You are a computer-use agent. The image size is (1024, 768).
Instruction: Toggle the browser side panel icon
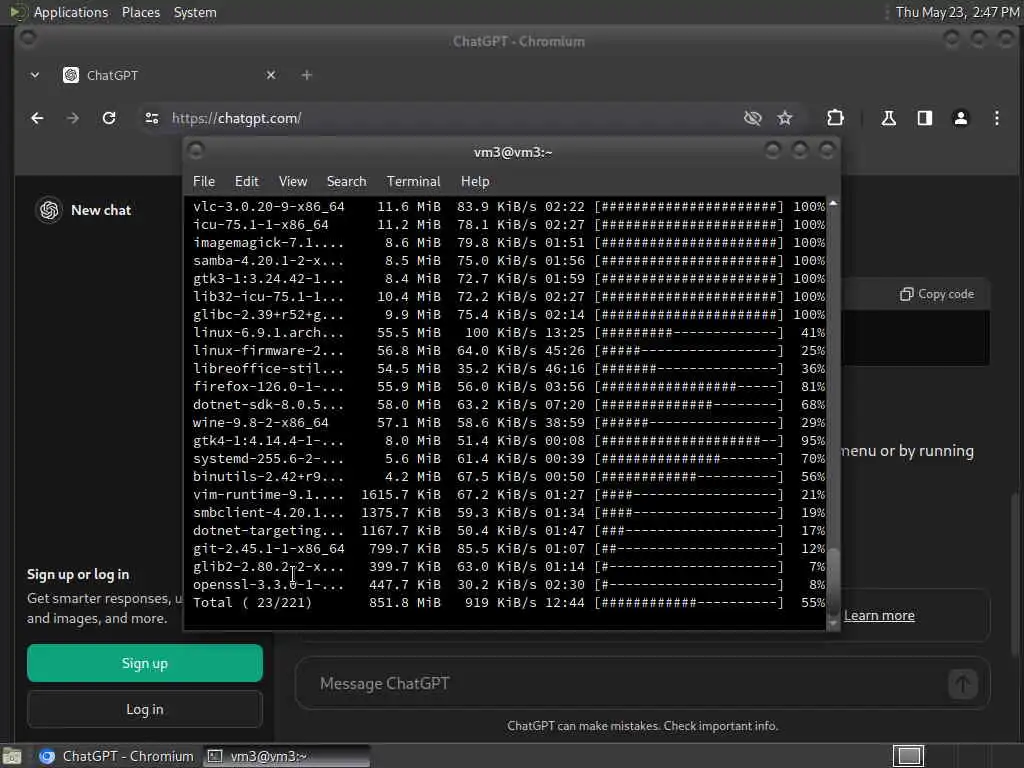(x=925, y=118)
